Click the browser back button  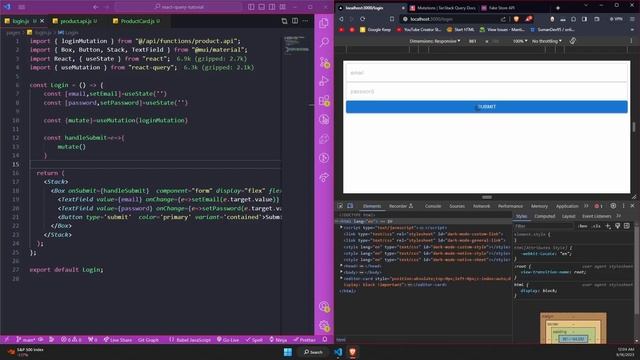(x=341, y=19)
